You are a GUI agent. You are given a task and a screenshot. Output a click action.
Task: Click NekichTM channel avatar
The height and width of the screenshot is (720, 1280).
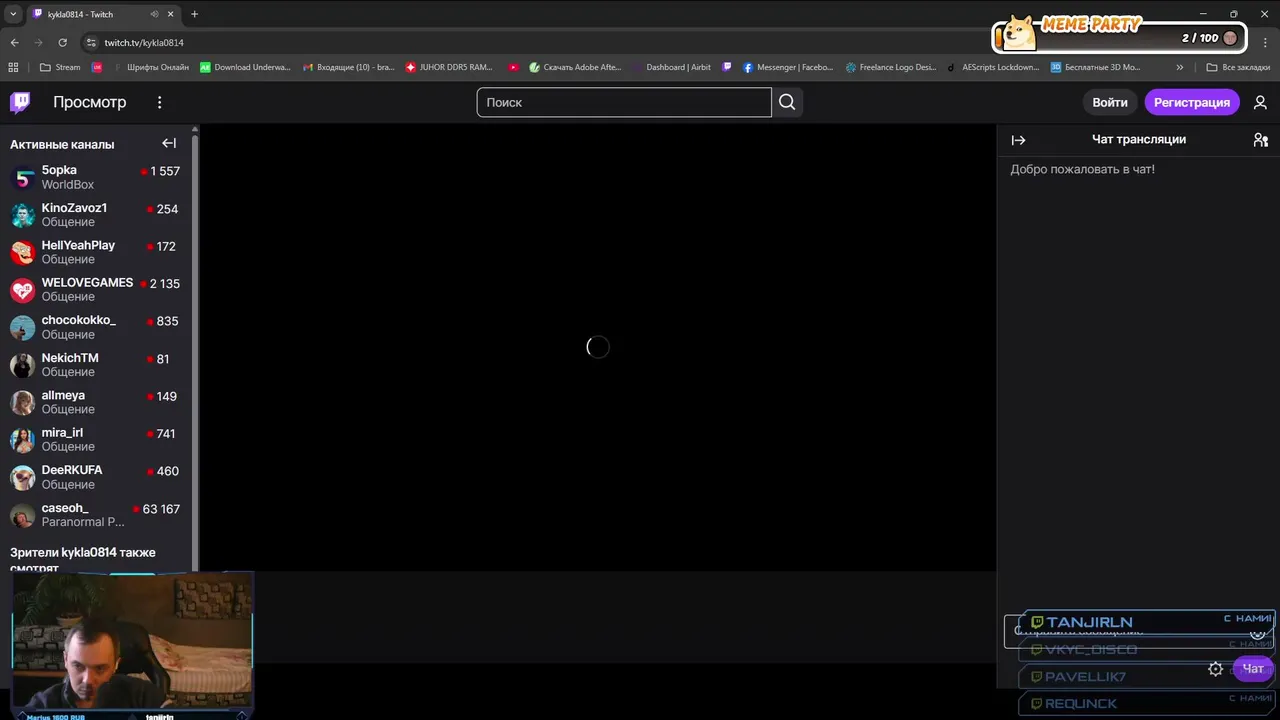pos(23,365)
